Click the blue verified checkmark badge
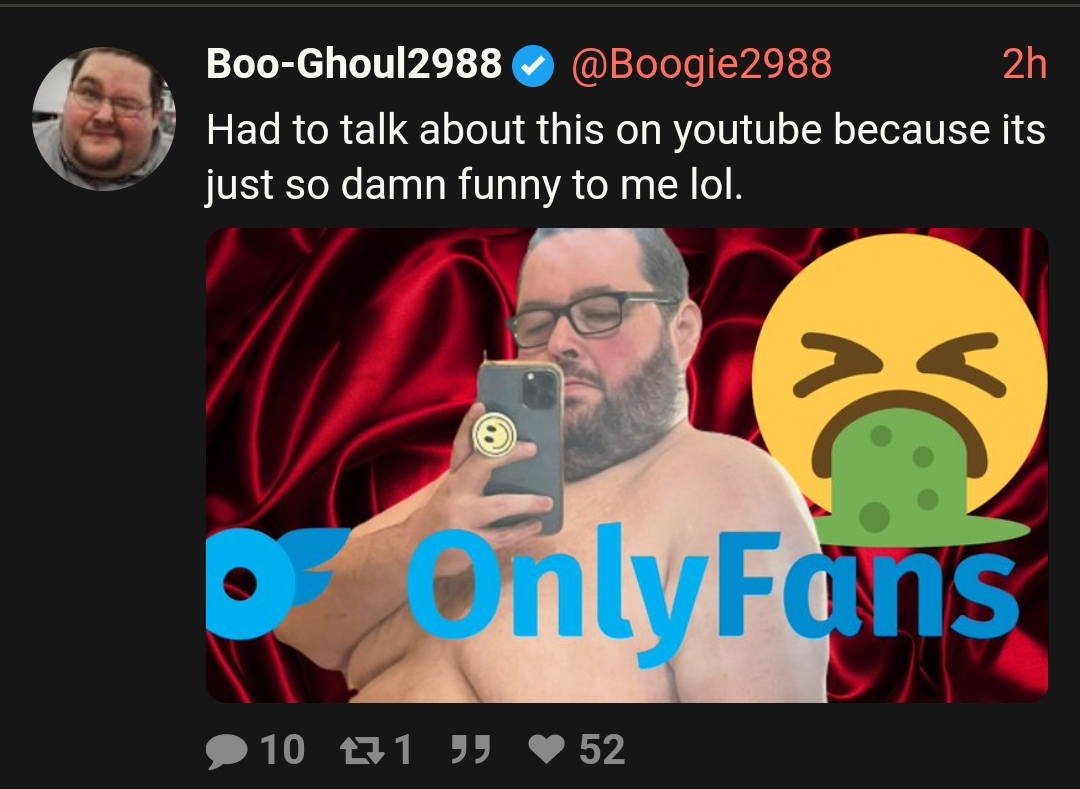Screen dimensions: 1080x789 pyautogui.click(x=533, y=65)
